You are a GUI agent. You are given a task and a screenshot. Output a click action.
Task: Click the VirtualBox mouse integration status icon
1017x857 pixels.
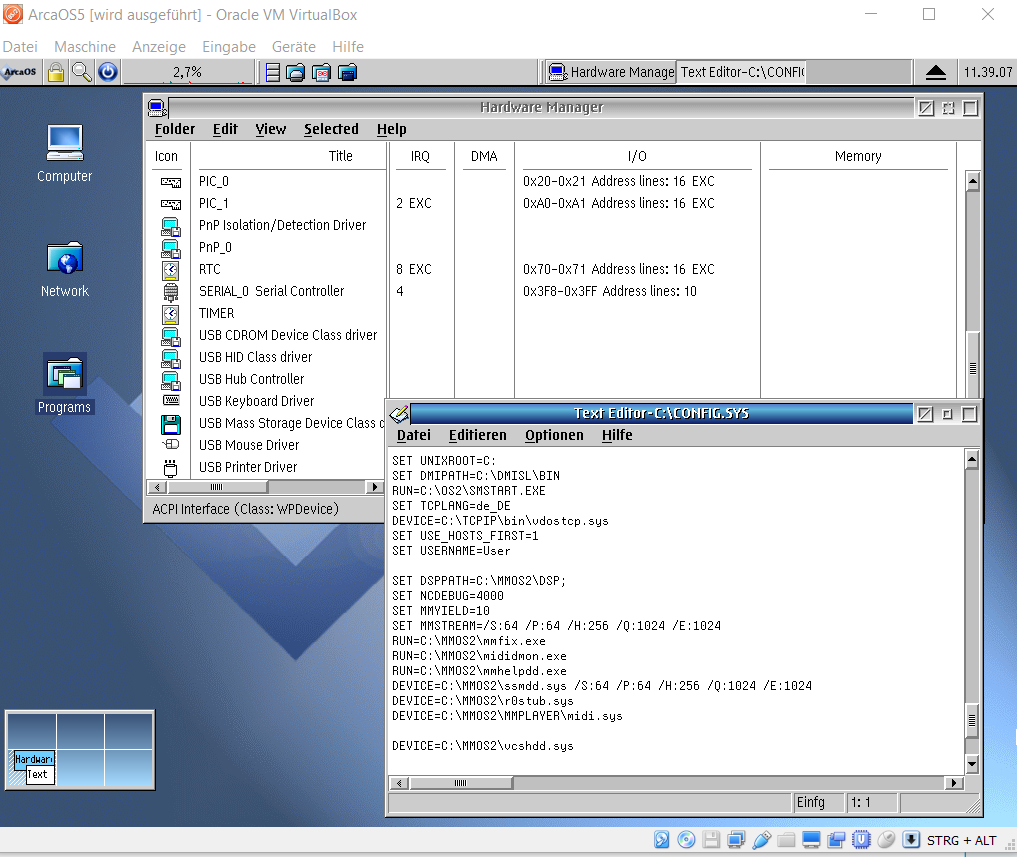(886, 839)
